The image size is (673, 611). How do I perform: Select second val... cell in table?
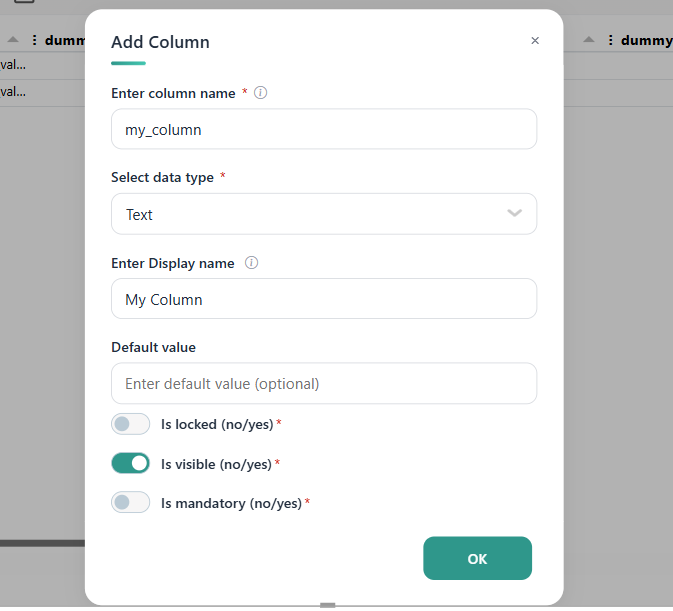[13, 91]
